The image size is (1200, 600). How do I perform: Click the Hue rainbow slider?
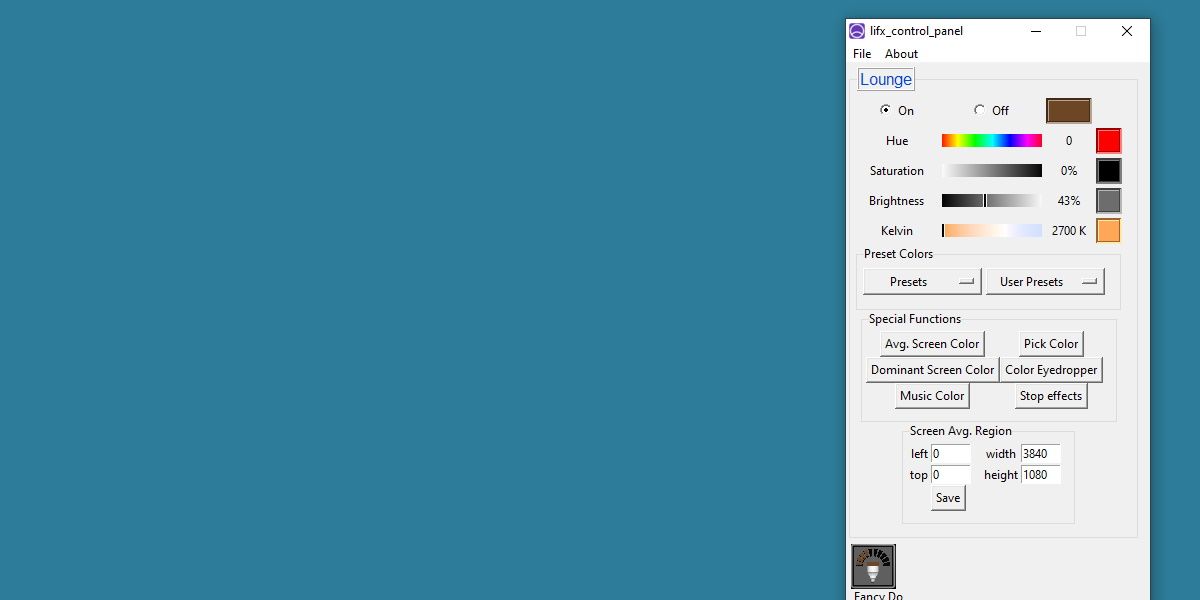(x=991, y=141)
